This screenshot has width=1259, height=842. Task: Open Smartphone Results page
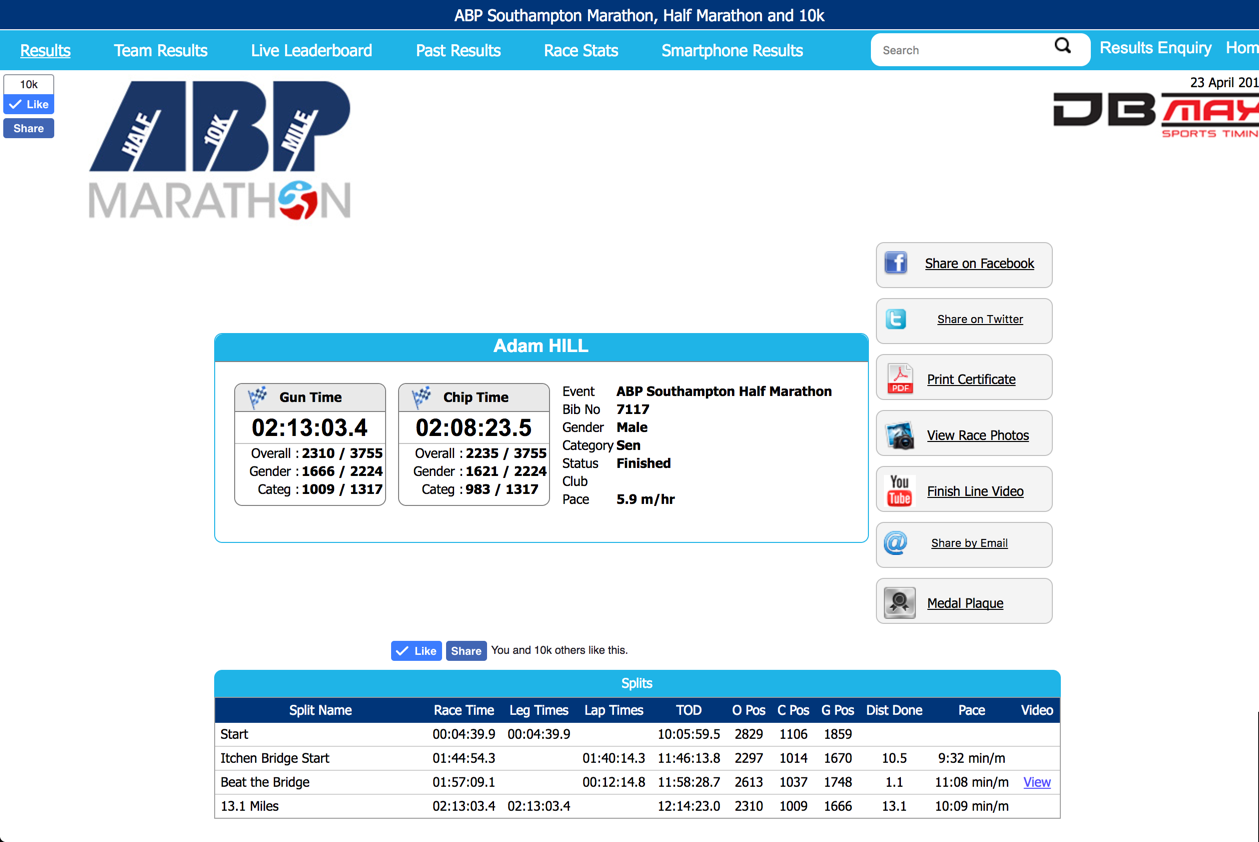point(732,50)
